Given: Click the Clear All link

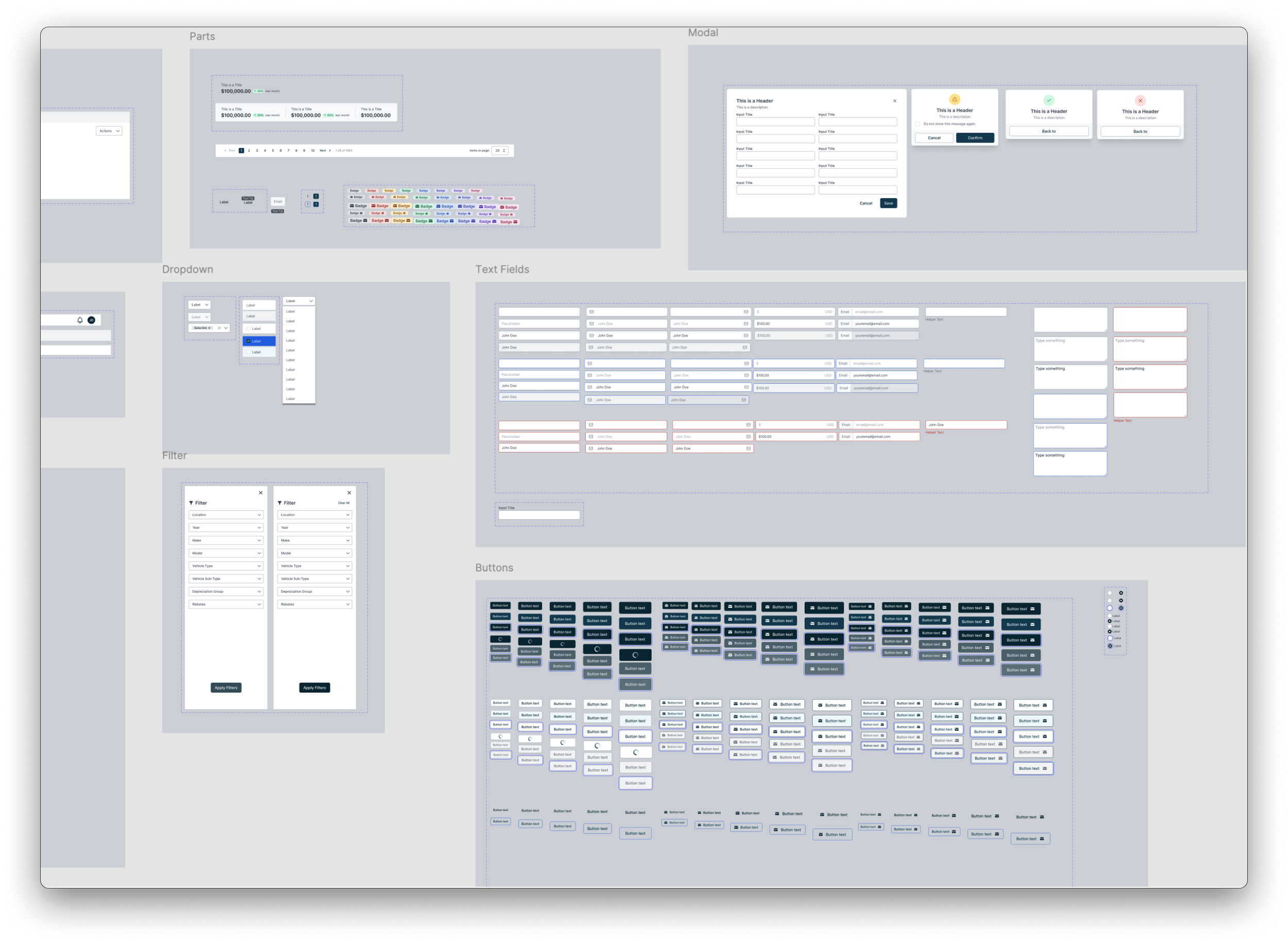Looking at the screenshot, I should [344, 503].
